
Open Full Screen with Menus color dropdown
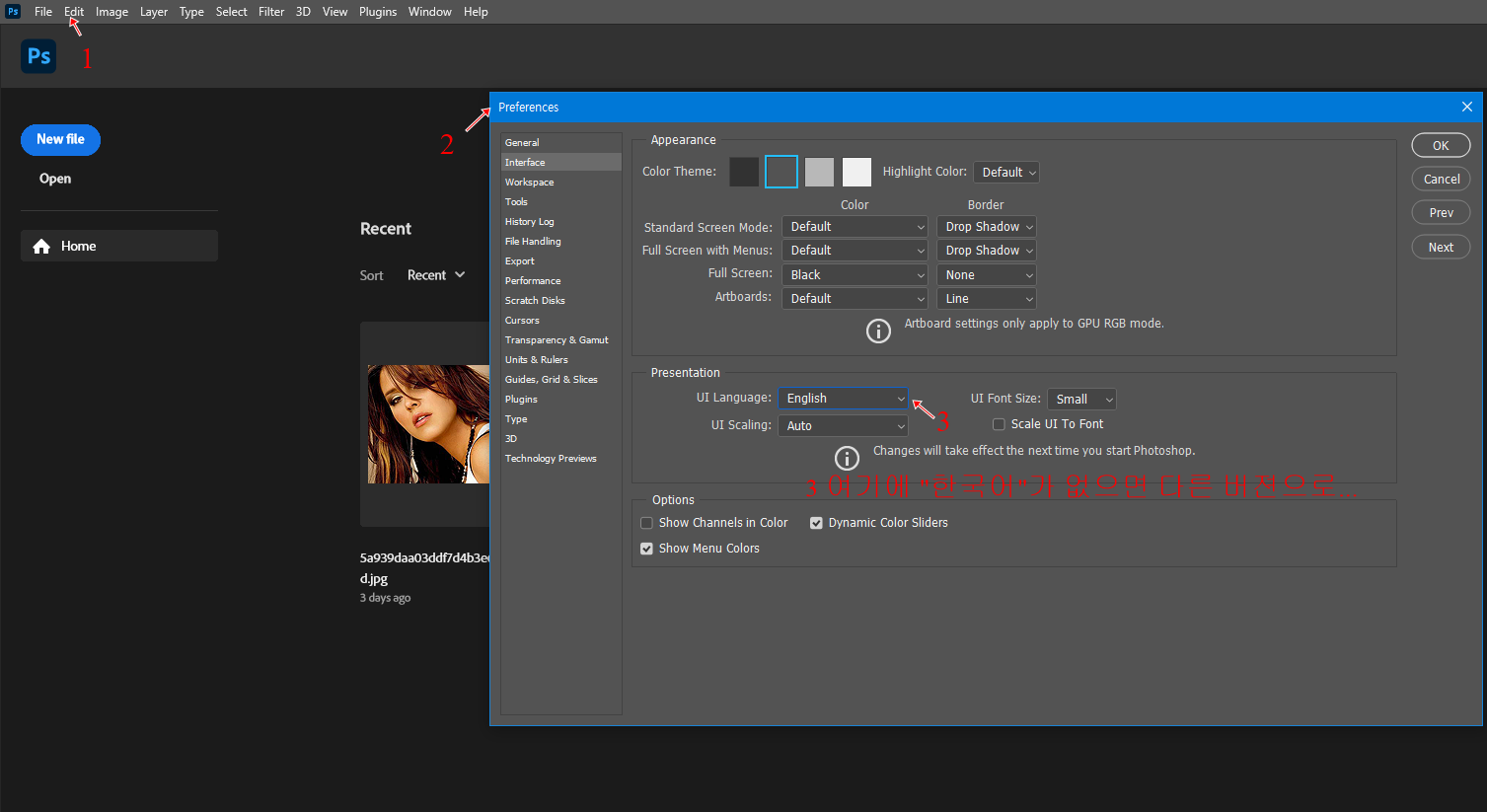click(855, 251)
